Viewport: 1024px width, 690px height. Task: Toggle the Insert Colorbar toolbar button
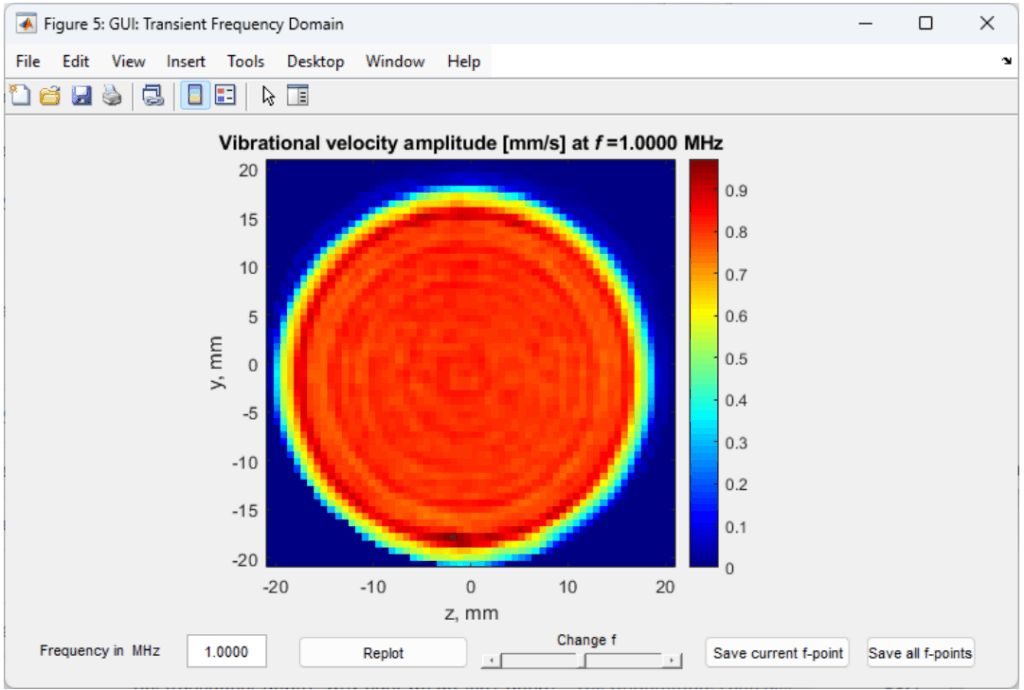coord(195,96)
